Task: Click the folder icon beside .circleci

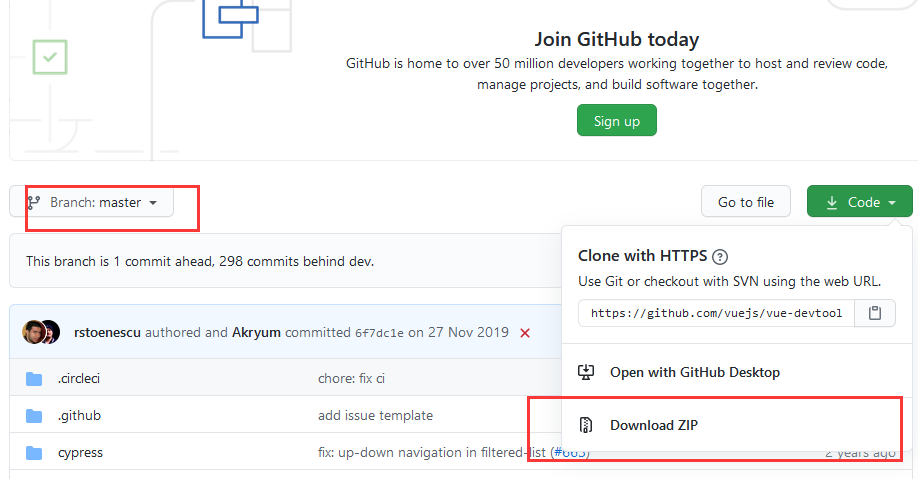Action: click(34, 379)
